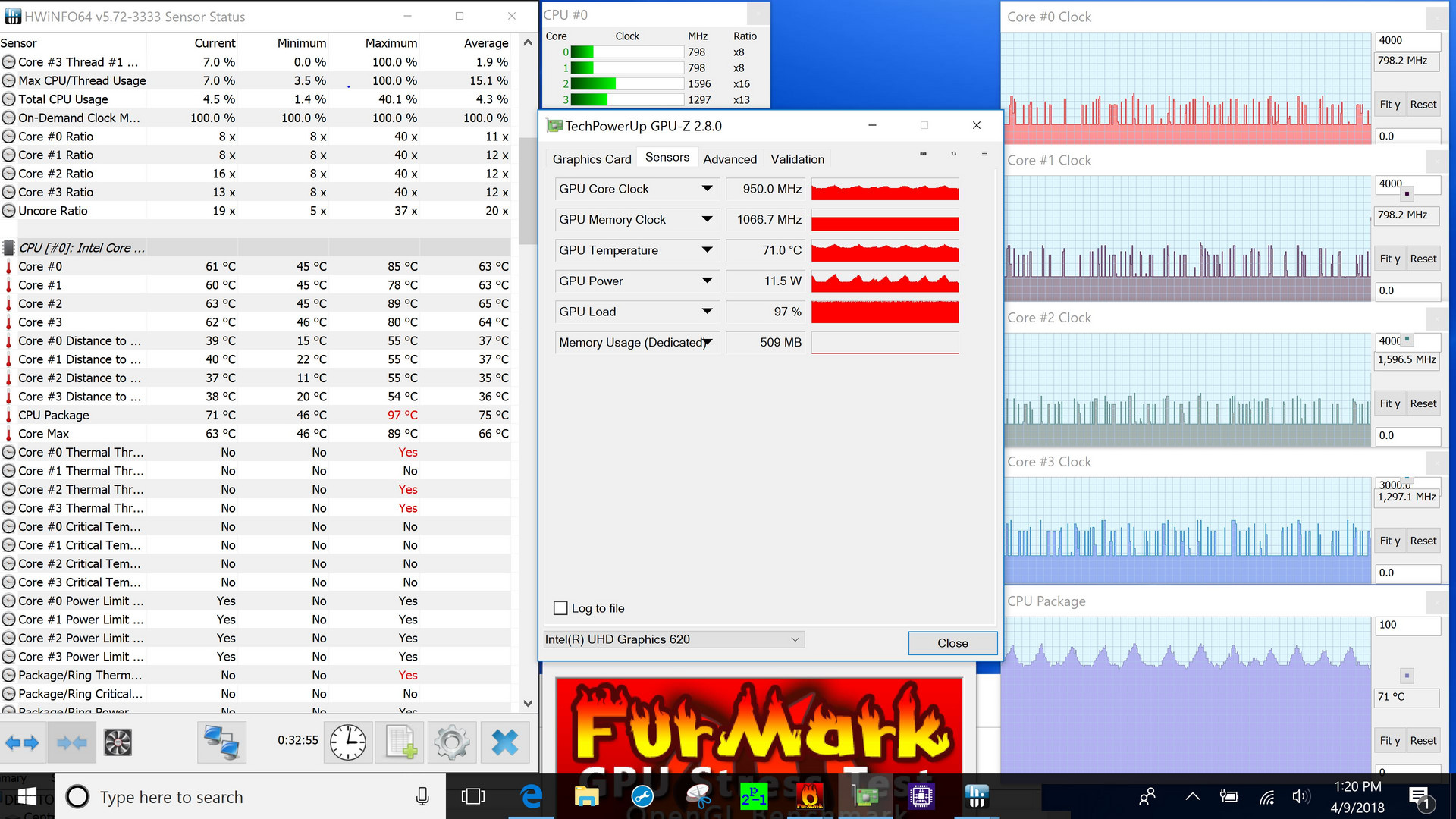Click Reset button for Core #0 Clock graph

pos(1423,105)
